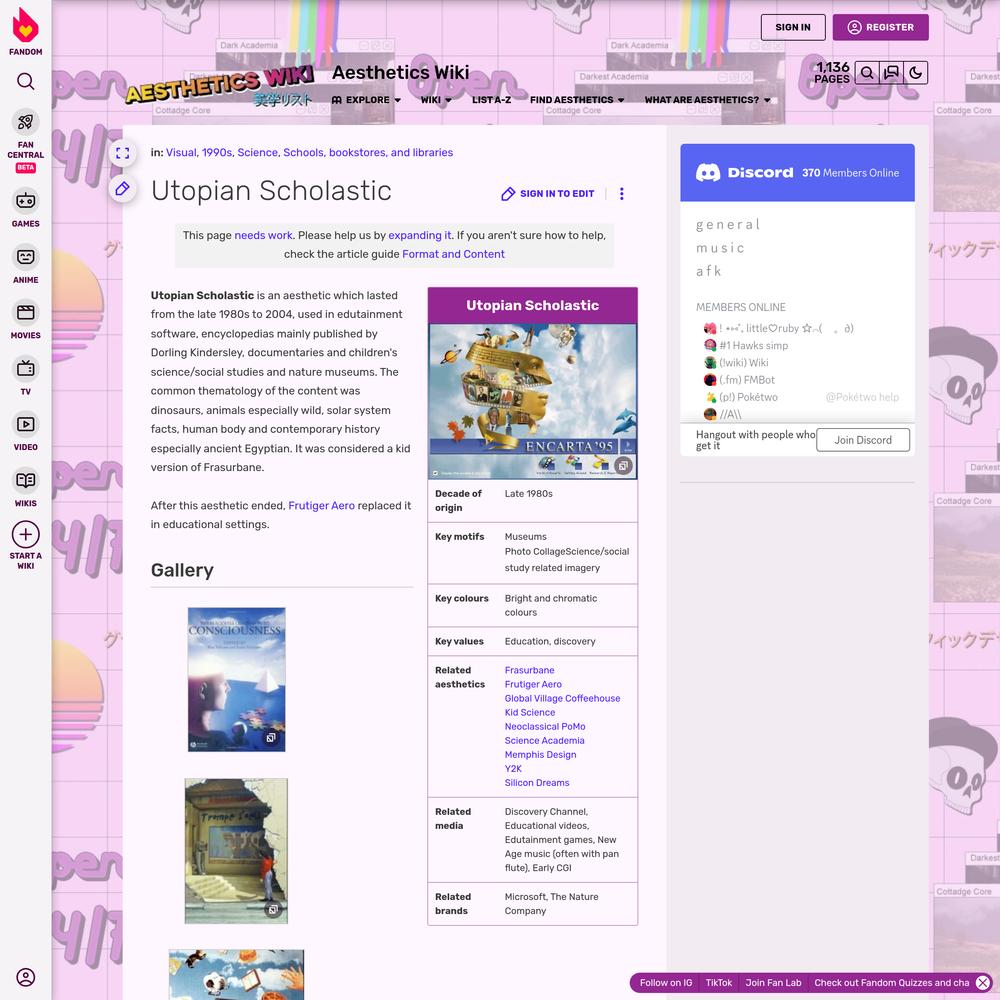The width and height of the screenshot is (1000, 1000).
Task: Expand the Find Aesthetics menu
Action: coord(577,100)
